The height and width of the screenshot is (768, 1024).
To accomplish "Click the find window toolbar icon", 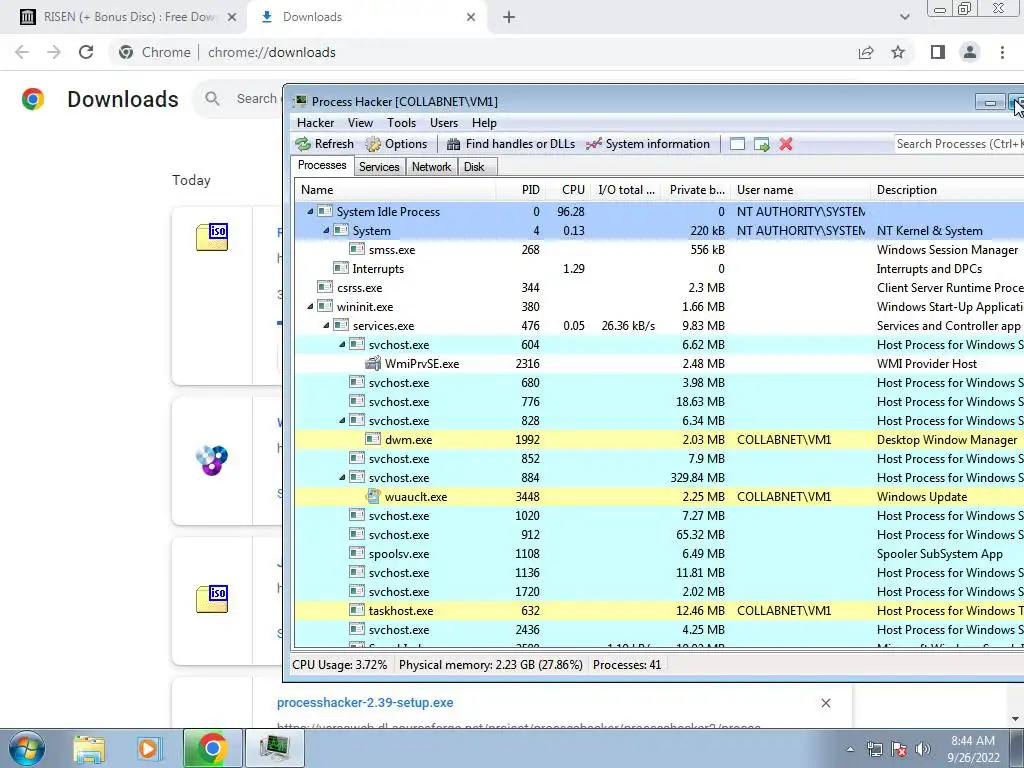I will 737,144.
